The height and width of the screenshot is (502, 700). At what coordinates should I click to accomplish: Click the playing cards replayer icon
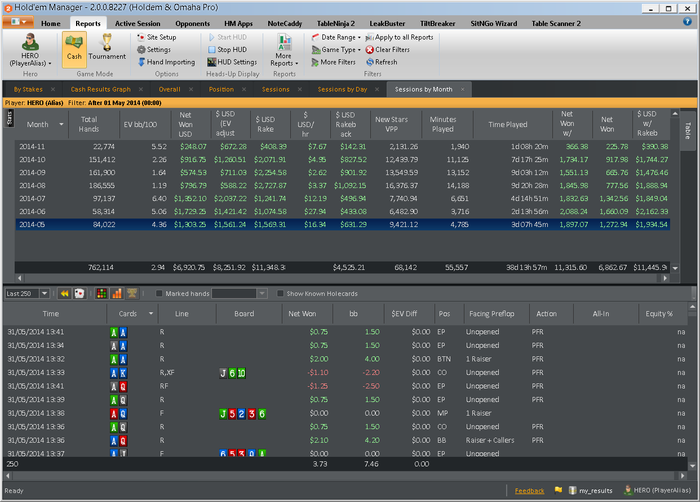[79, 293]
